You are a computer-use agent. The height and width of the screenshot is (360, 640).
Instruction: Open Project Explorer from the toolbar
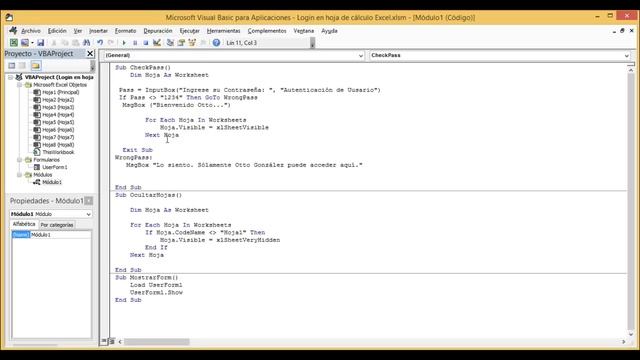click(170, 42)
